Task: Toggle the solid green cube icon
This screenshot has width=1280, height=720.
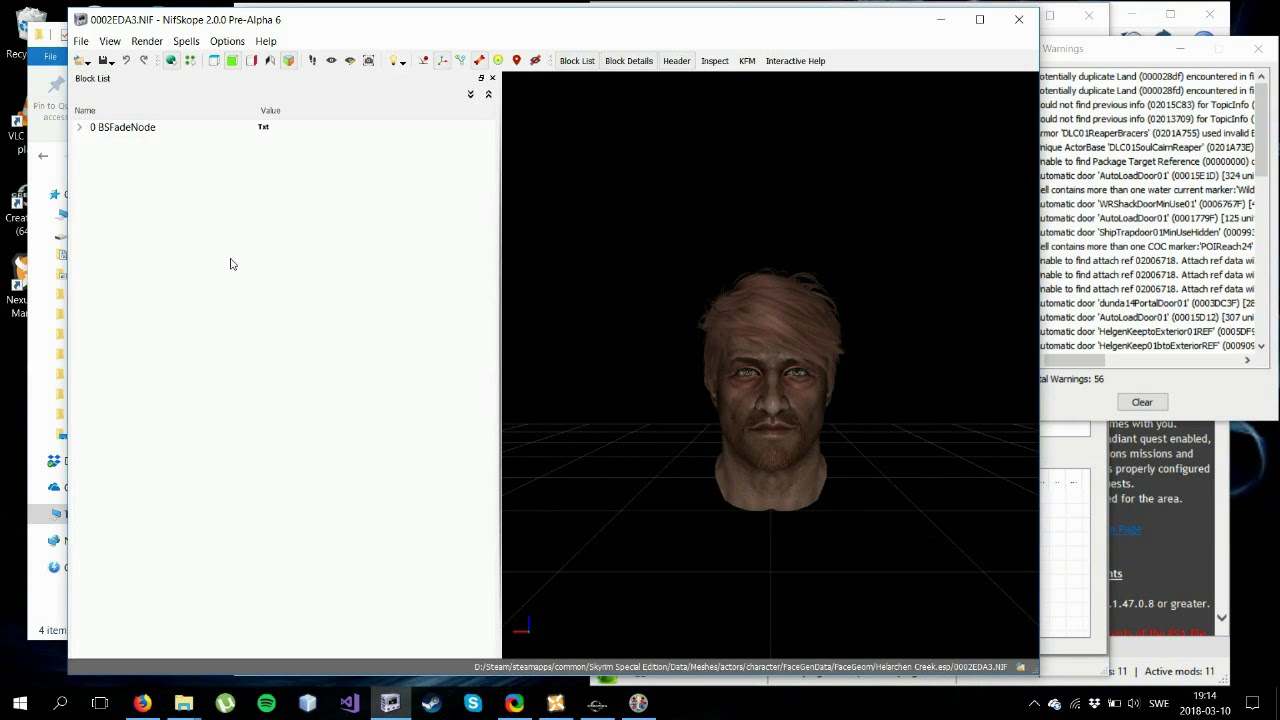Action: click(232, 61)
